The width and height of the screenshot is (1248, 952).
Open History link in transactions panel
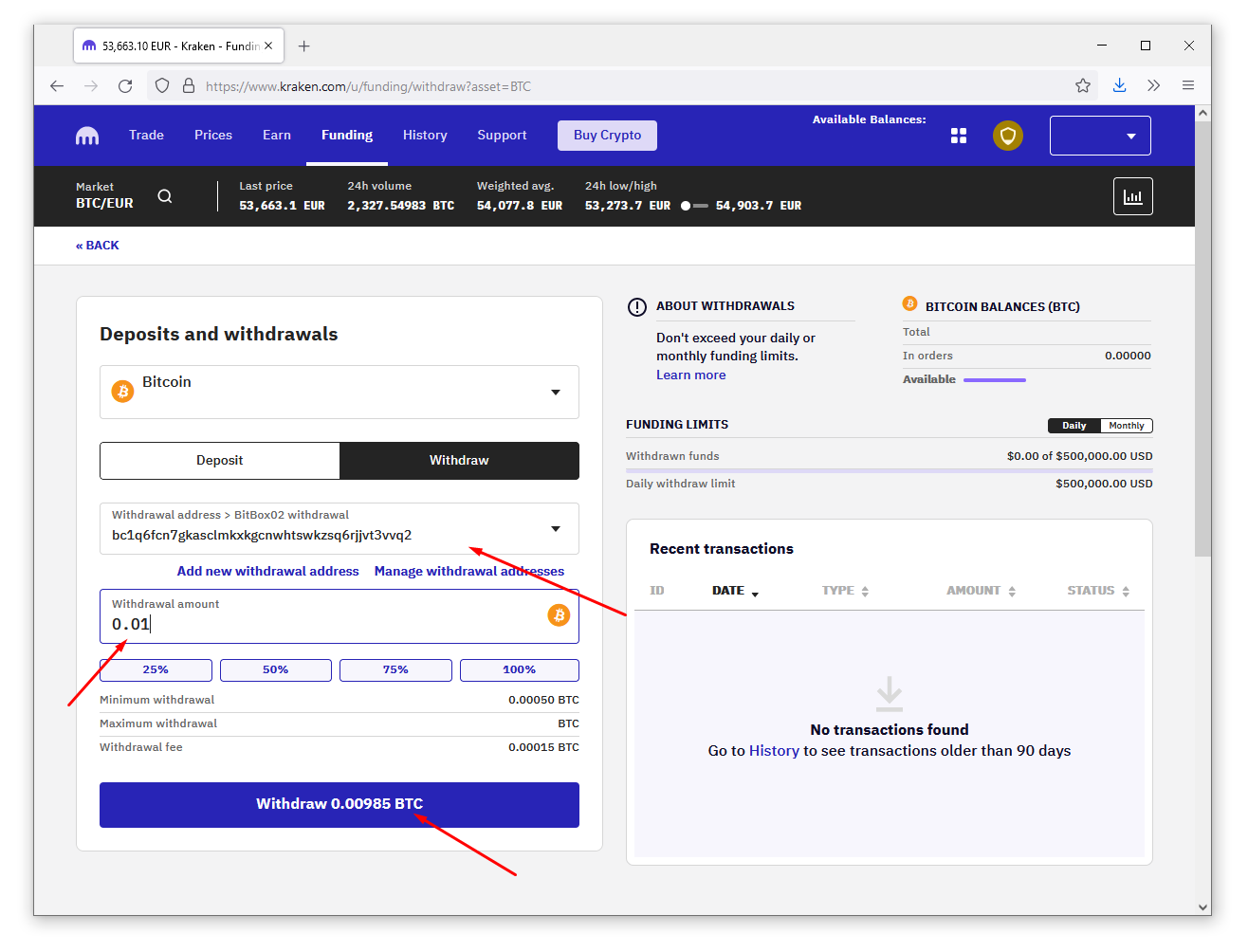[x=774, y=751]
